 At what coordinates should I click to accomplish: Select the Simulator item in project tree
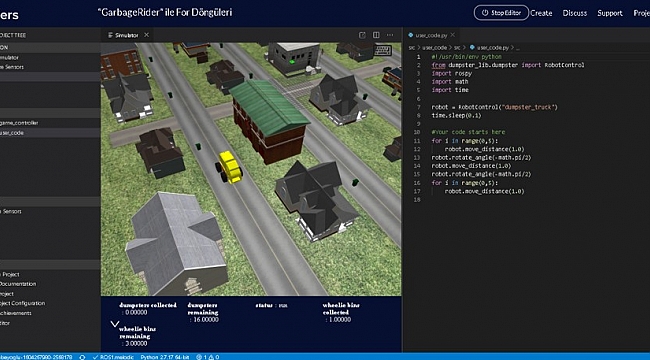click(9, 58)
